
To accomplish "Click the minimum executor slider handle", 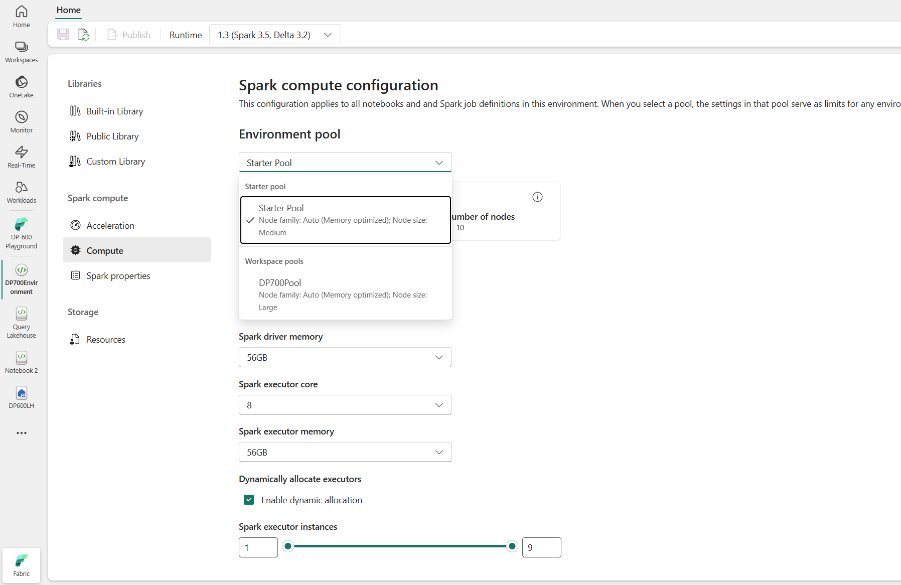I will pyautogui.click(x=288, y=546).
